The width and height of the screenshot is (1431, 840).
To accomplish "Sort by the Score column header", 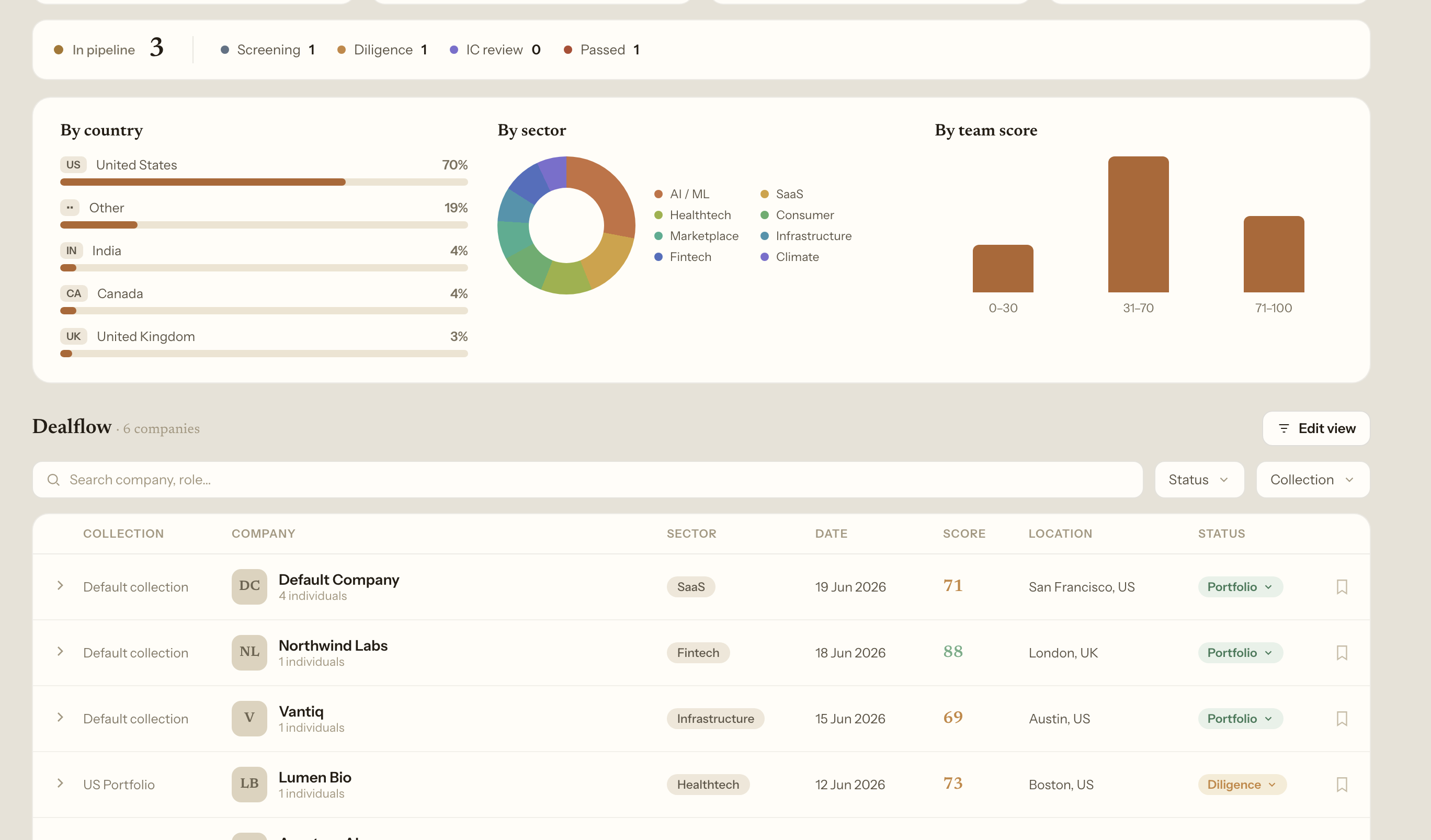I will (963, 533).
